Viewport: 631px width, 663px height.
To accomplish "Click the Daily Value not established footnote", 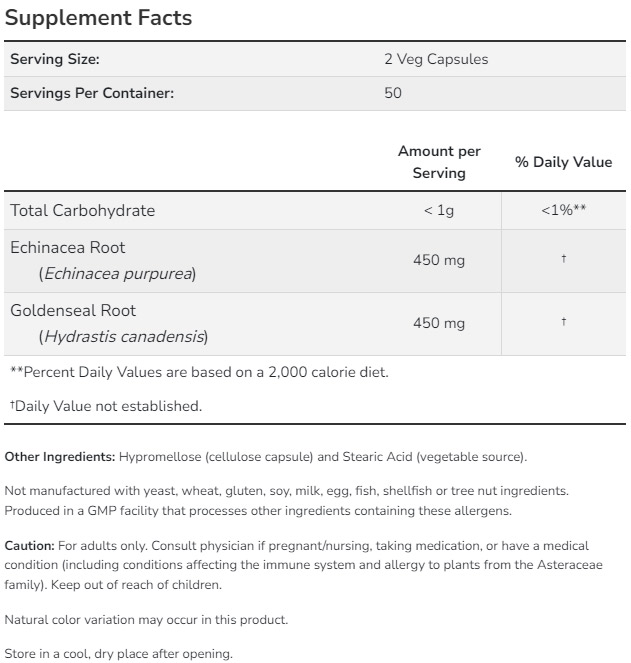I will click(106, 406).
